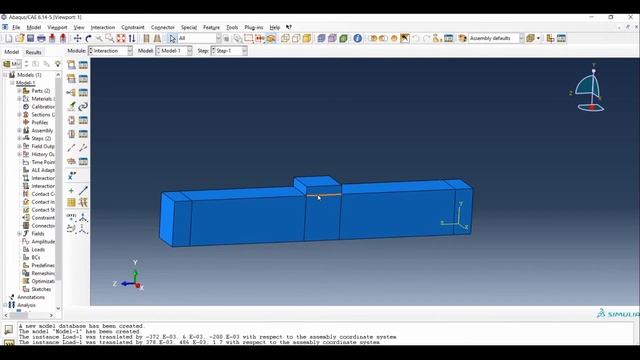Select Profiles in the model tree
Screen dimensions: 640x360
point(40,122)
